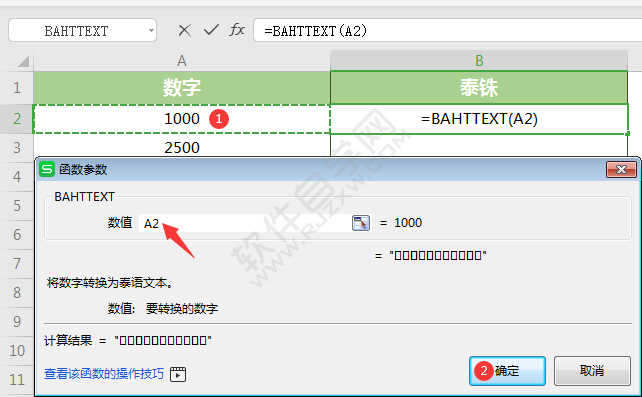Image resolution: width=642 pixels, height=397 pixels.
Task: Click the formula bar showing =BAHTTEXT(A2)
Action: [x=448, y=30]
